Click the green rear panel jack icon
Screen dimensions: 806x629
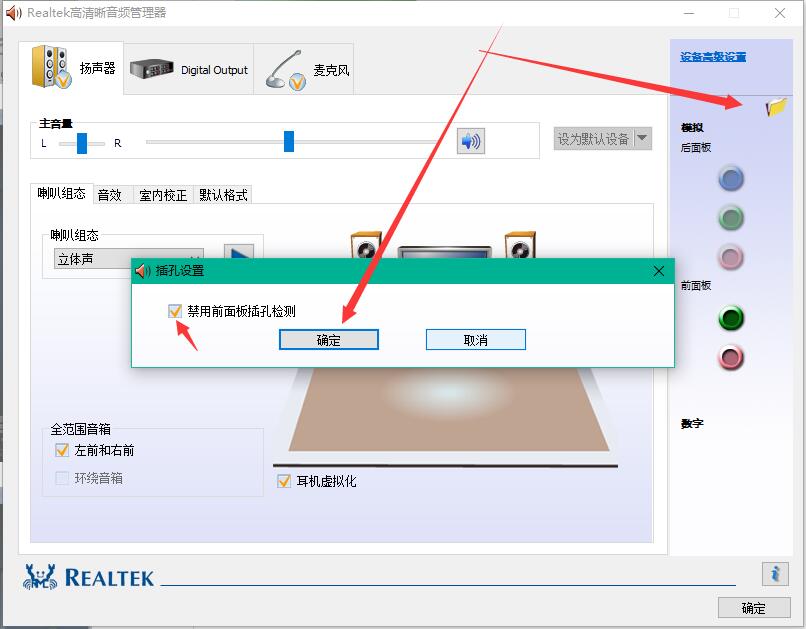pos(731,218)
